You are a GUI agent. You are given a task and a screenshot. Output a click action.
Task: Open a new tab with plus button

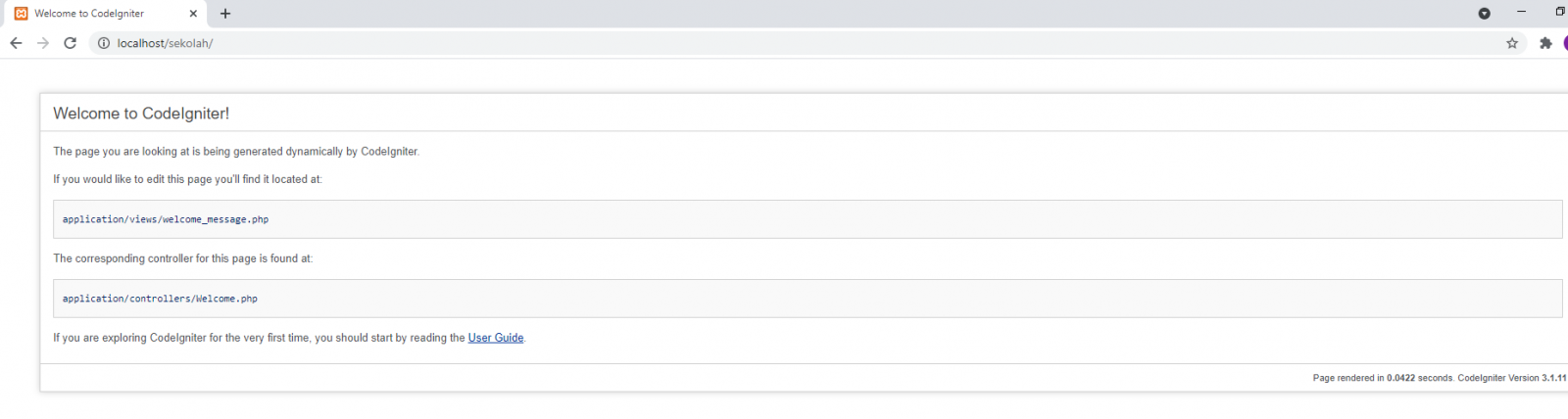tap(225, 14)
